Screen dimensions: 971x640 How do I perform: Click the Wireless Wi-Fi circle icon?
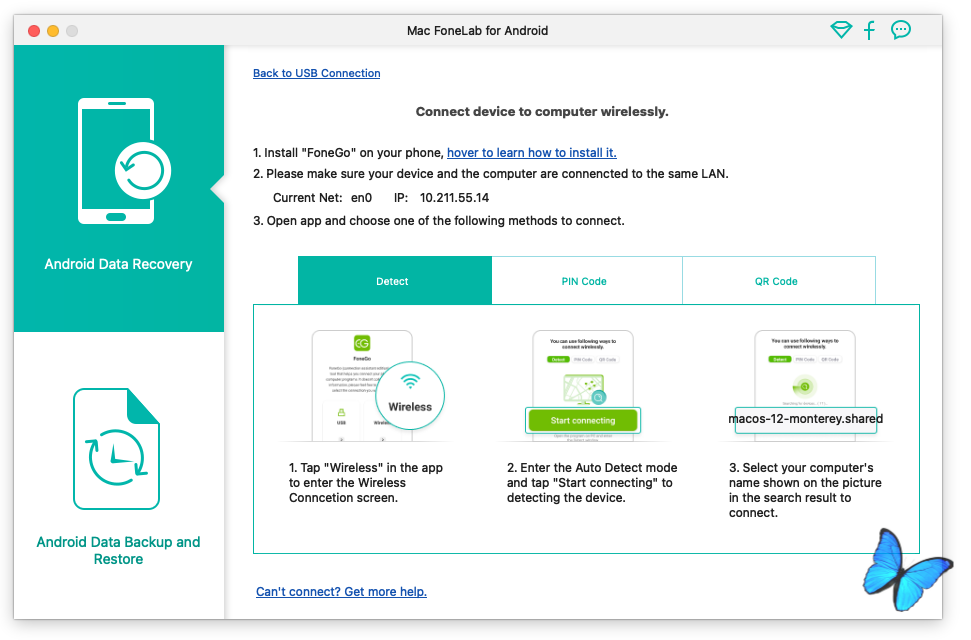coord(410,395)
